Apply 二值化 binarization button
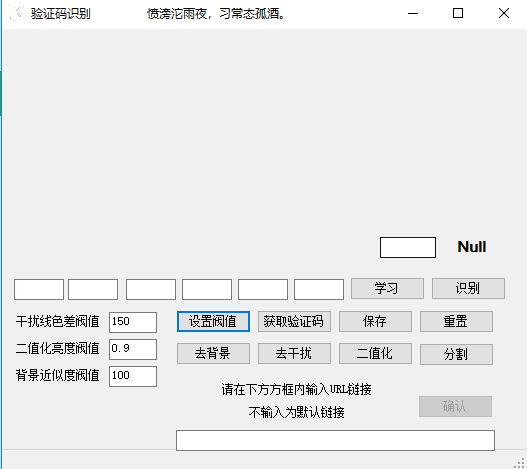The height and width of the screenshot is (469, 527). (x=375, y=353)
